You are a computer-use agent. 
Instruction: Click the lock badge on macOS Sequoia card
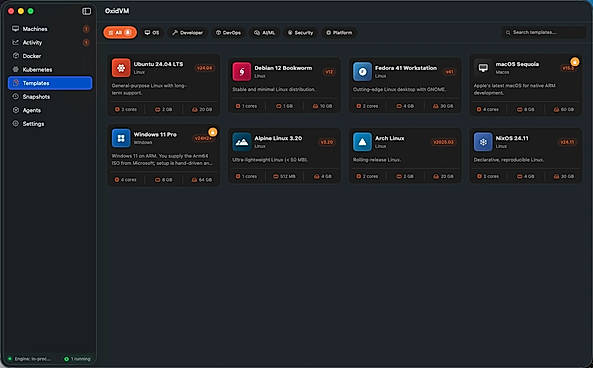tap(574, 62)
